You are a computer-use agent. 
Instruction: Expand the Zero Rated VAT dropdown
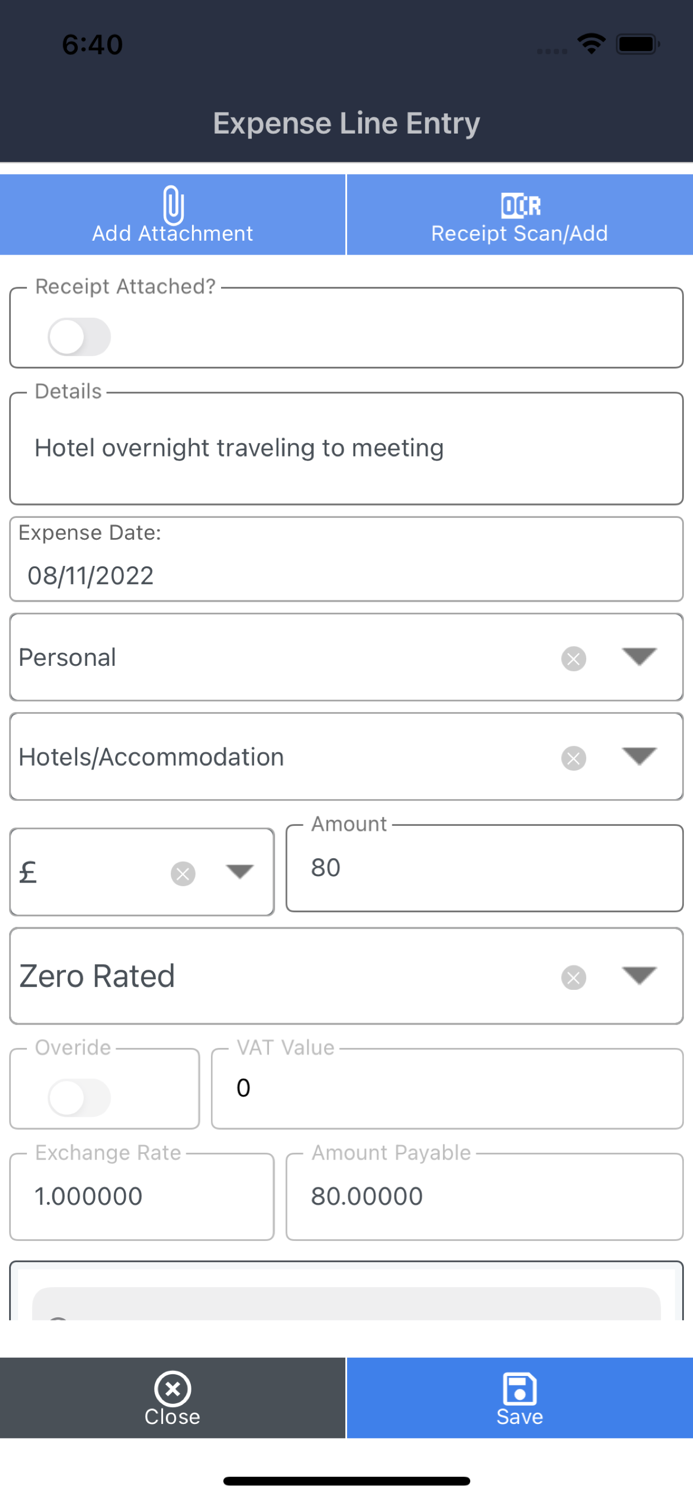639,975
